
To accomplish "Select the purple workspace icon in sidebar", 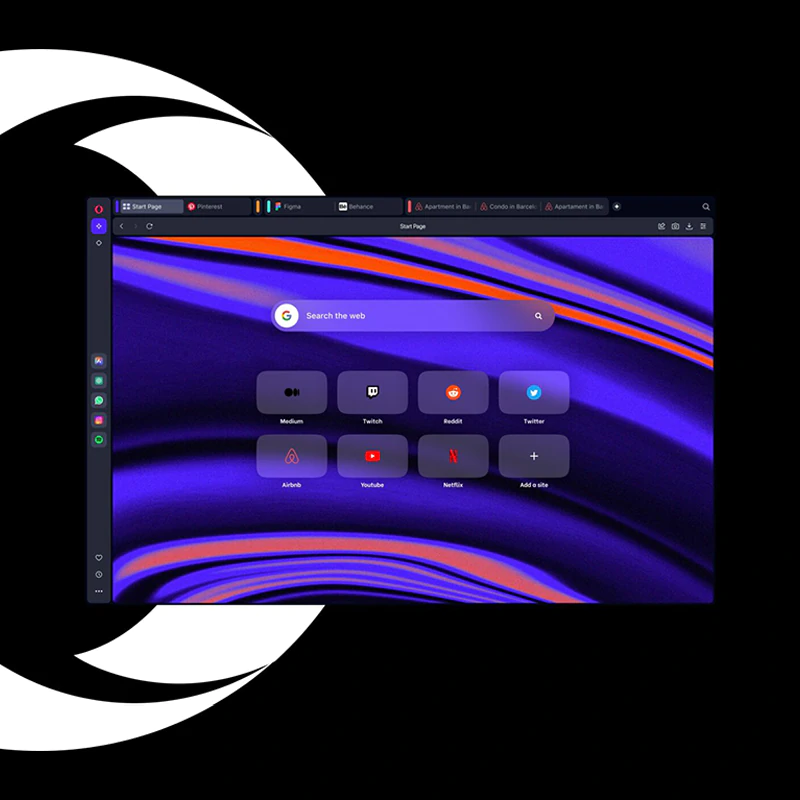I will pyautogui.click(x=98, y=226).
